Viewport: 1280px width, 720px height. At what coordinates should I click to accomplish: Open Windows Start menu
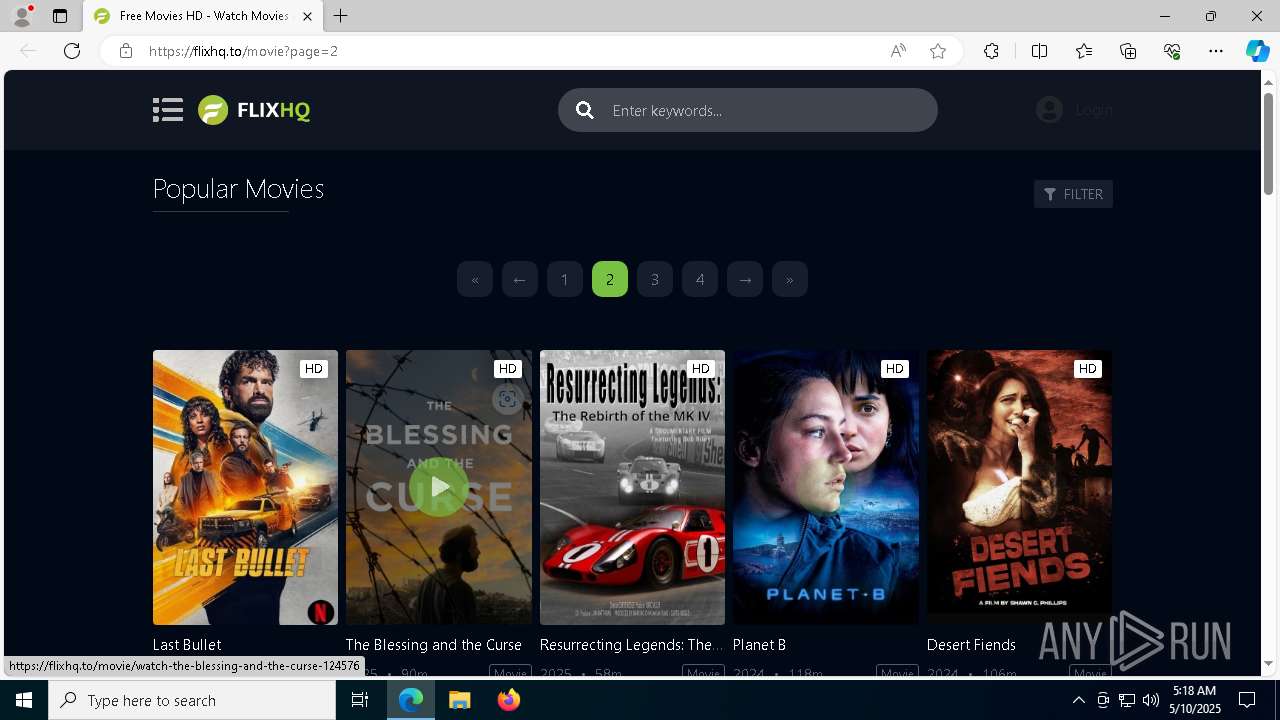(x=24, y=700)
